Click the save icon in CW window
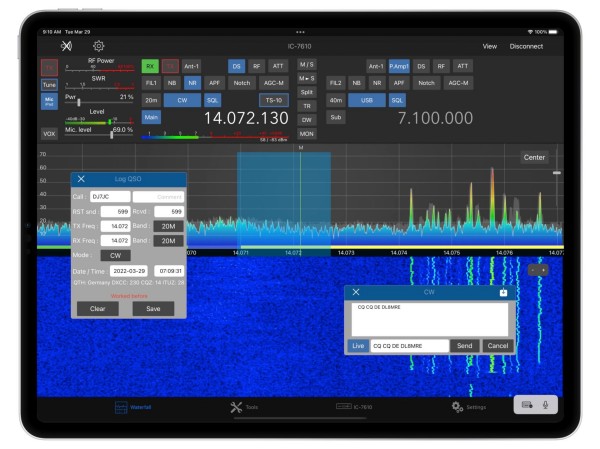 click(503, 292)
